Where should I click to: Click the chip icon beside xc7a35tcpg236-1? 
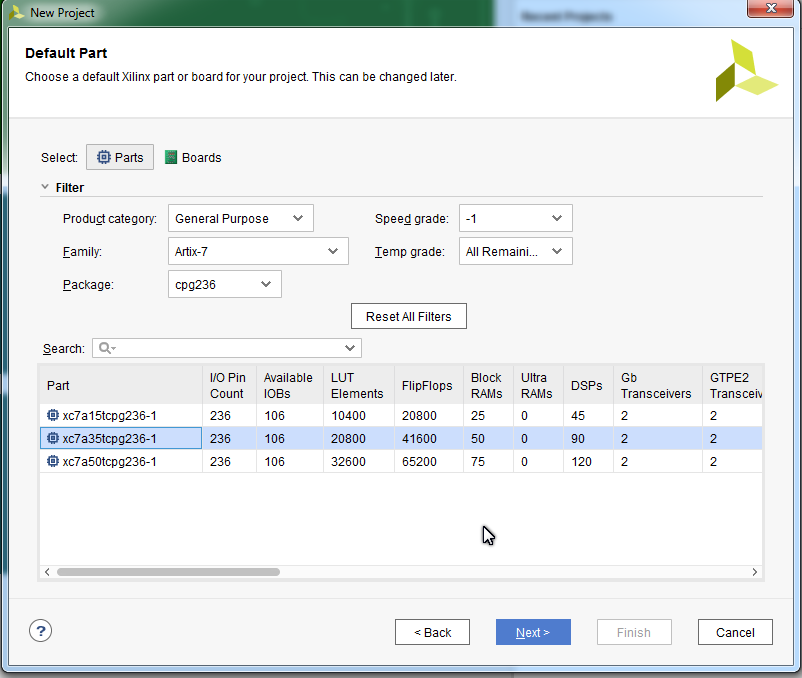click(x=53, y=438)
